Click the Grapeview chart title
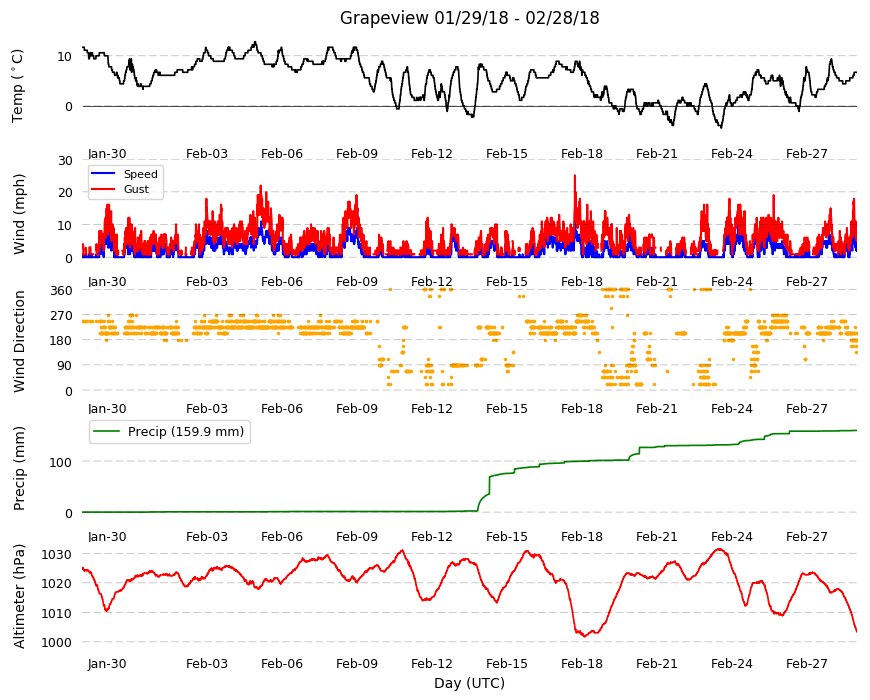The height and width of the screenshot is (700, 870). pyautogui.click(x=469, y=18)
